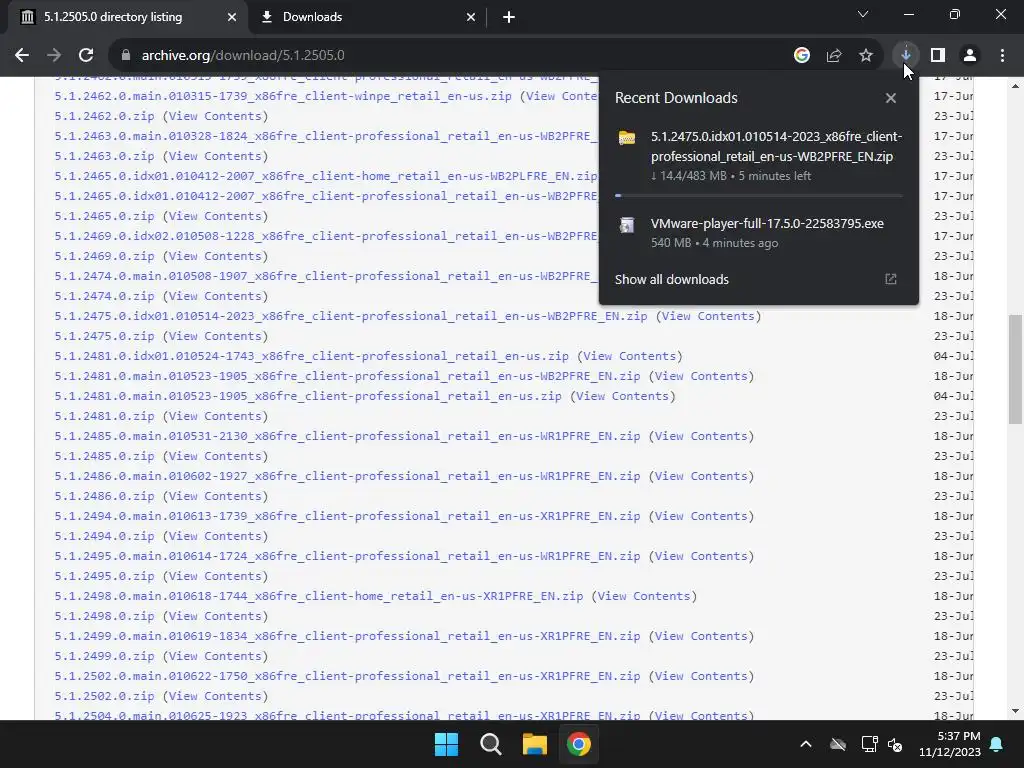View Contents of 5.1.2498.0.zip
The width and height of the screenshot is (1024, 768).
point(216,616)
